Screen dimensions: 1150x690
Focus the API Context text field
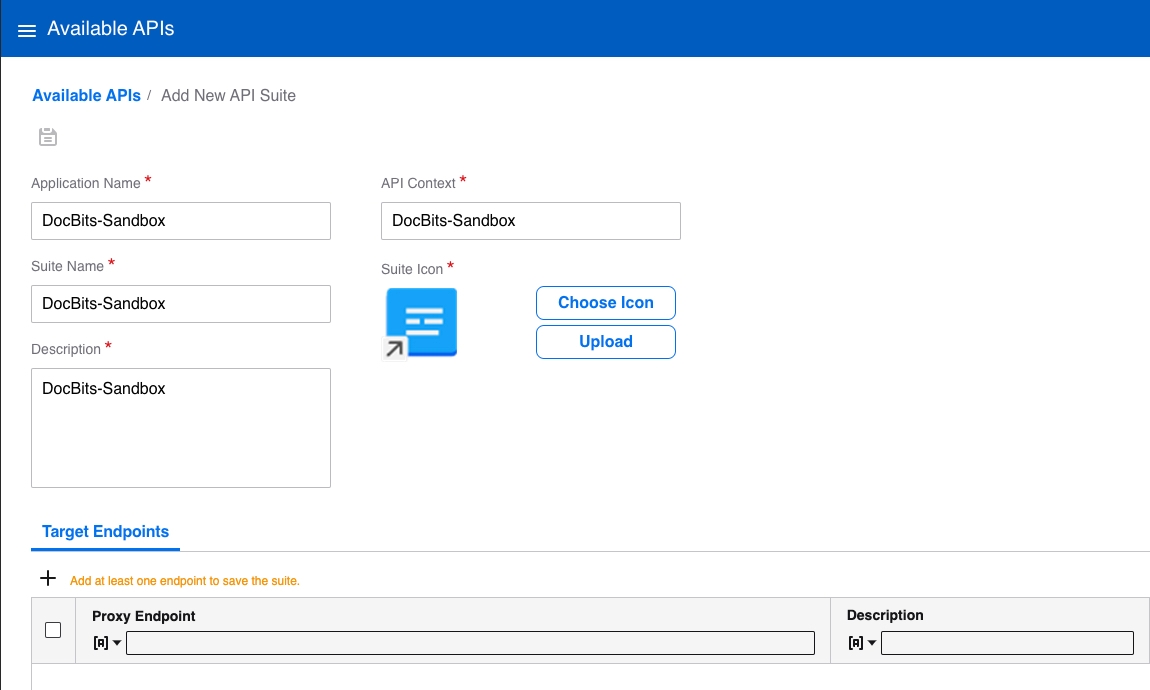tap(530, 220)
